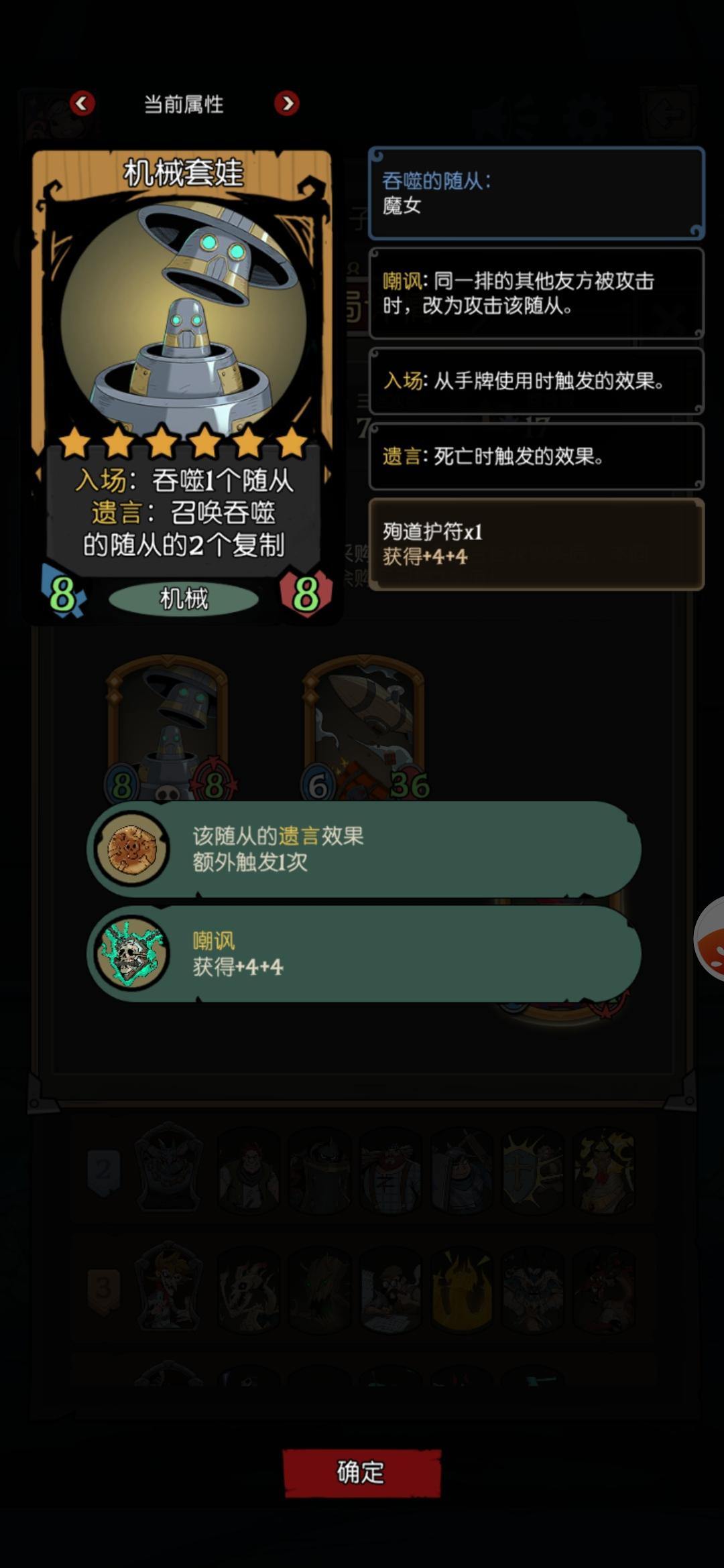This screenshot has width=724, height=1568.
Task: Click the right arrow beside 当前属性
Action: click(287, 103)
